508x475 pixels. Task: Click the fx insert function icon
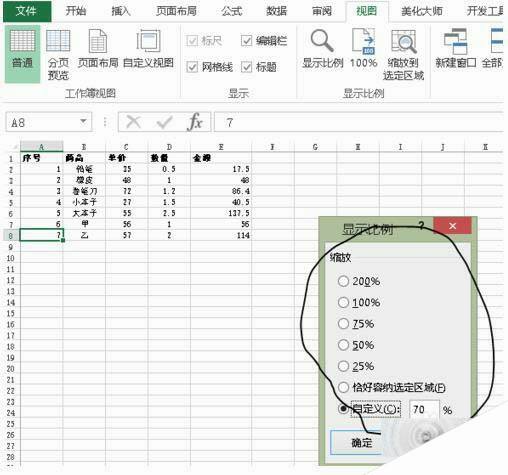[195, 122]
